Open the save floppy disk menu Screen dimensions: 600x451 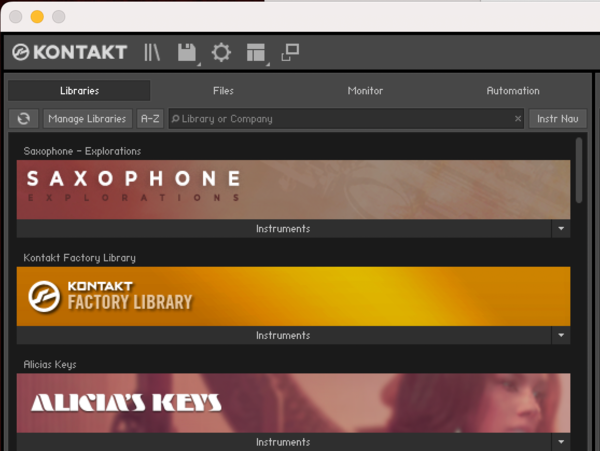point(187,52)
